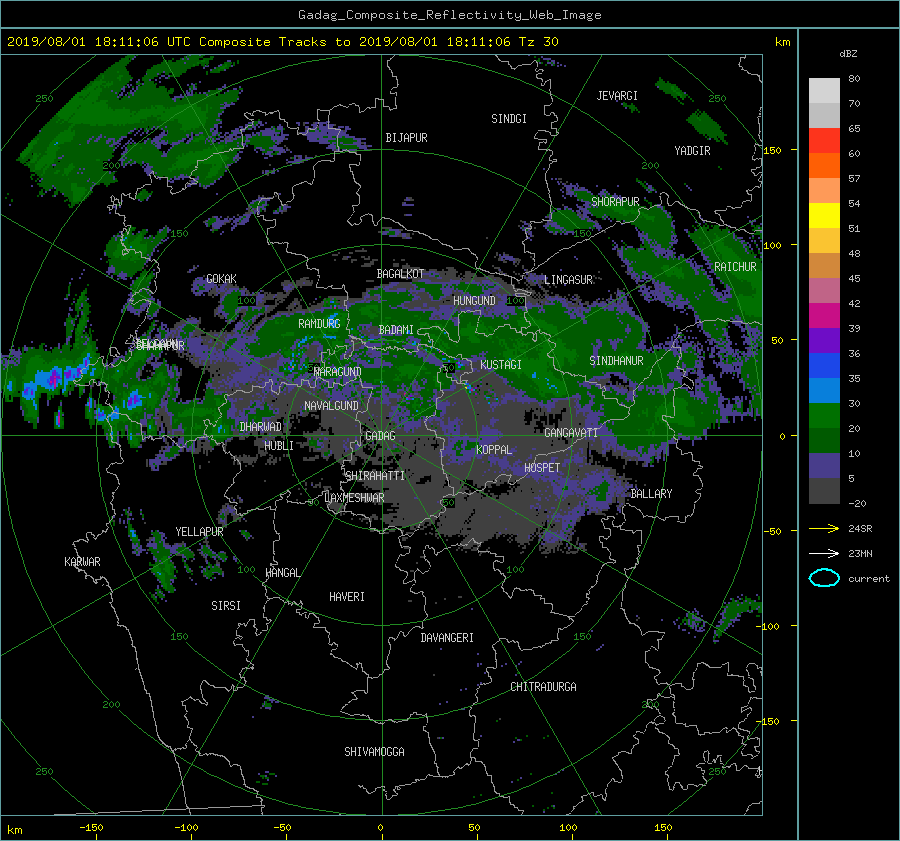Select the GOKAK label
900x841 pixels.
pos(222,279)
